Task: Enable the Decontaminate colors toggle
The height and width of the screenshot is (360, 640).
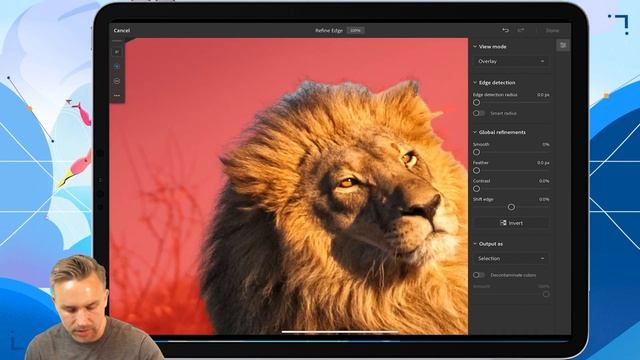Action: [x=479, y=275]
